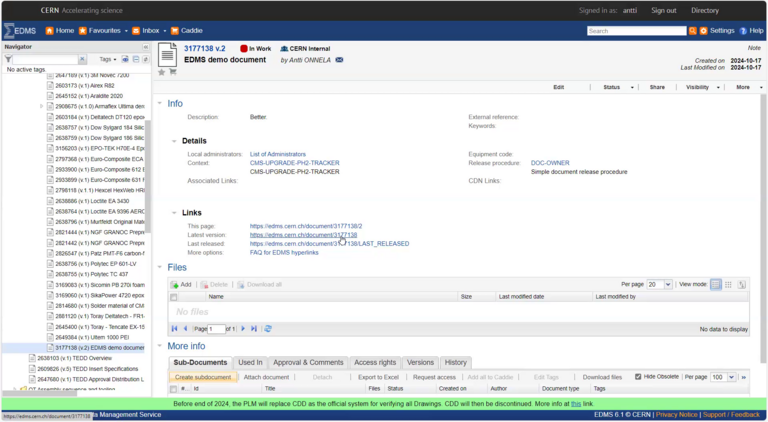Switch to the Approval & Comments tab
The width and height of the screenshot is (768, 422).
tap(308, 362)
